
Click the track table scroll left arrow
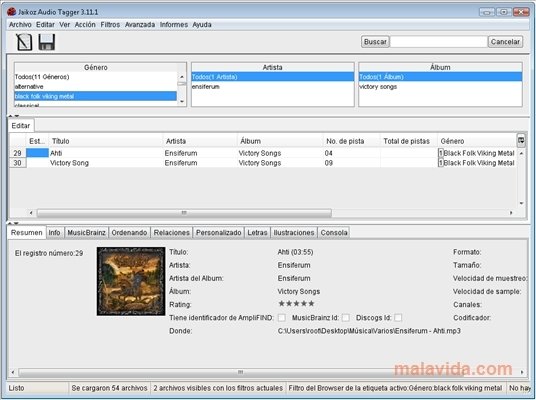click(31, 213)
